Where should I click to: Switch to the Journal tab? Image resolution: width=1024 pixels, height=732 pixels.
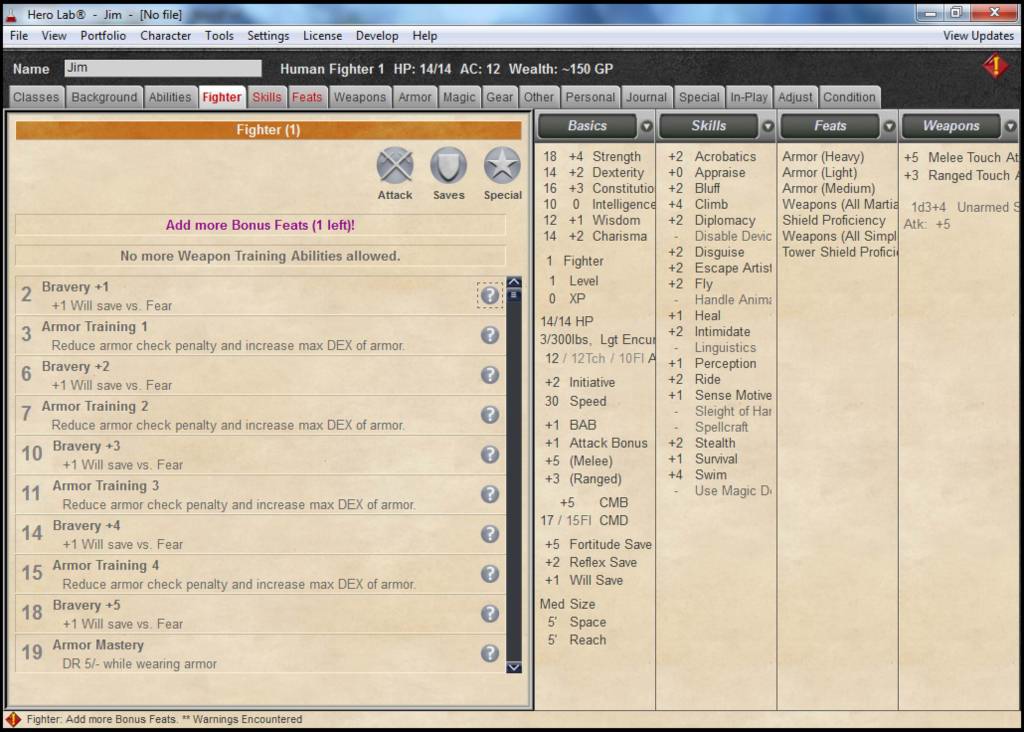(x=647, y=97)
